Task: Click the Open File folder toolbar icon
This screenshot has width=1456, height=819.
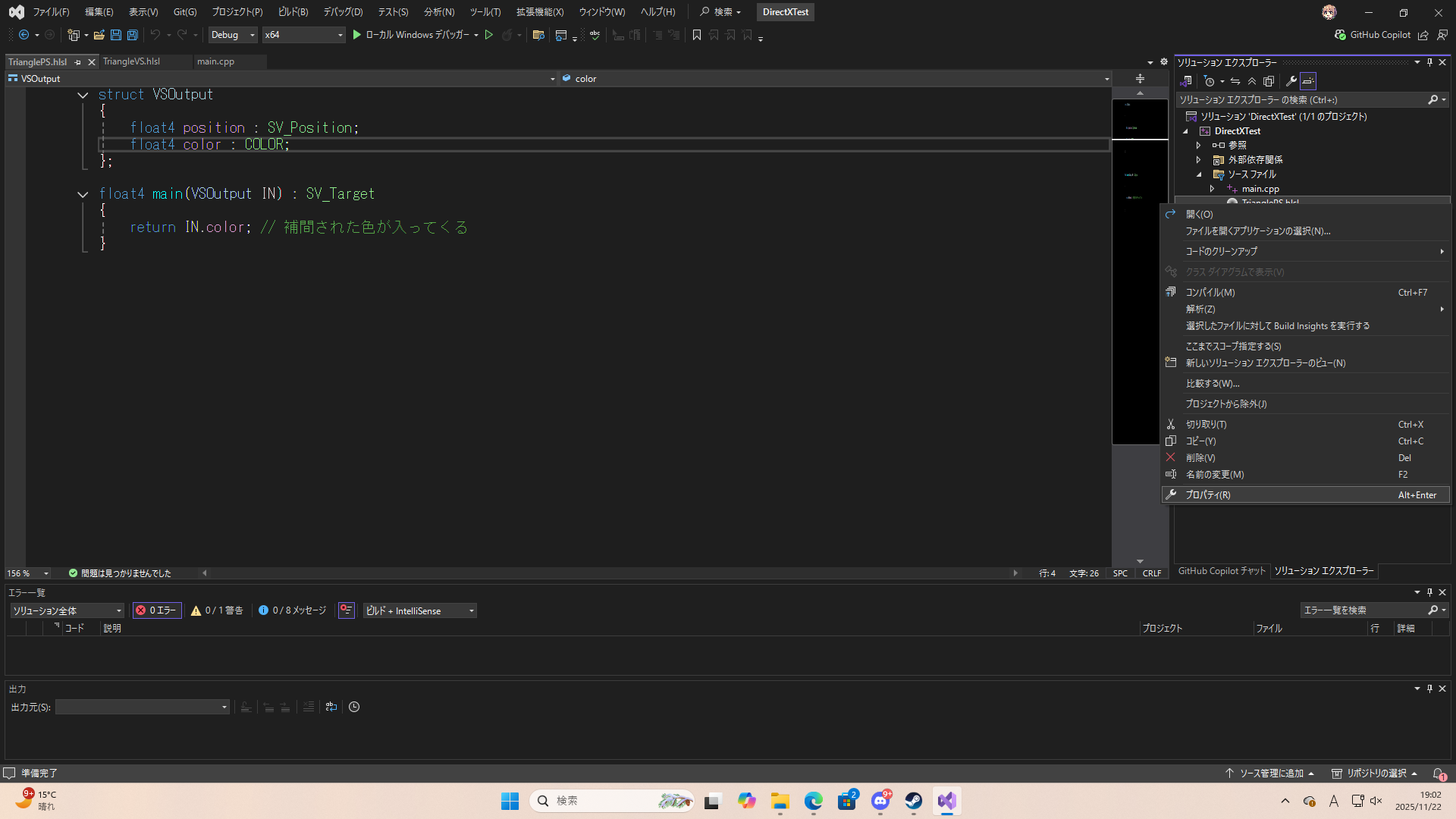Action: (99, 35)
